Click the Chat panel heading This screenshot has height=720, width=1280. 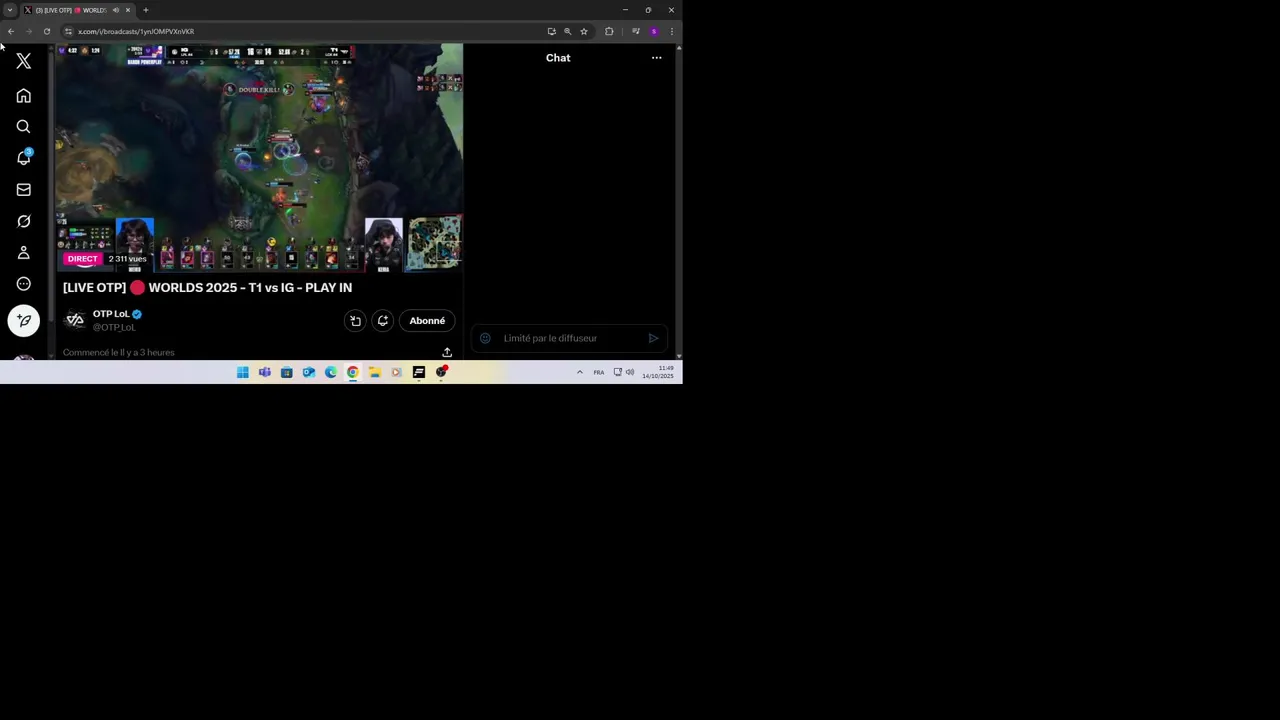point(558,58)
